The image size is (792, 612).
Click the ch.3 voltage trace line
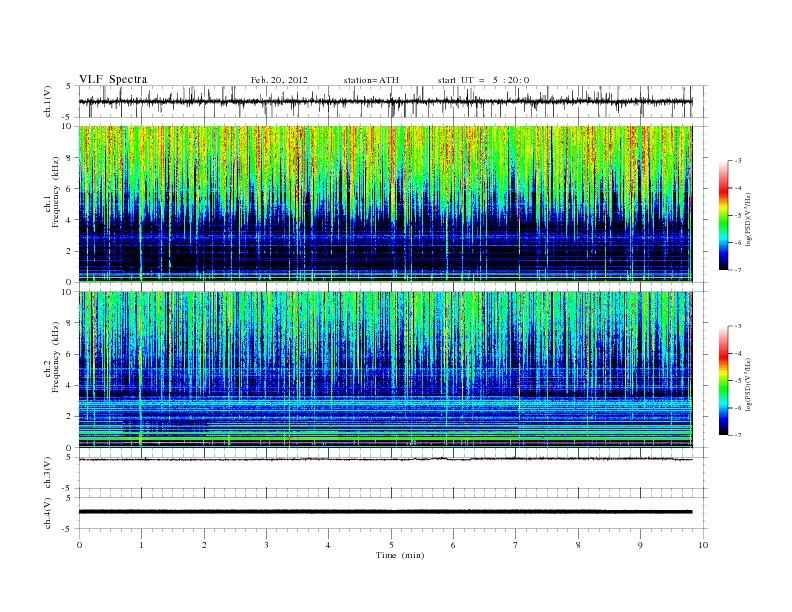point(385,459)
